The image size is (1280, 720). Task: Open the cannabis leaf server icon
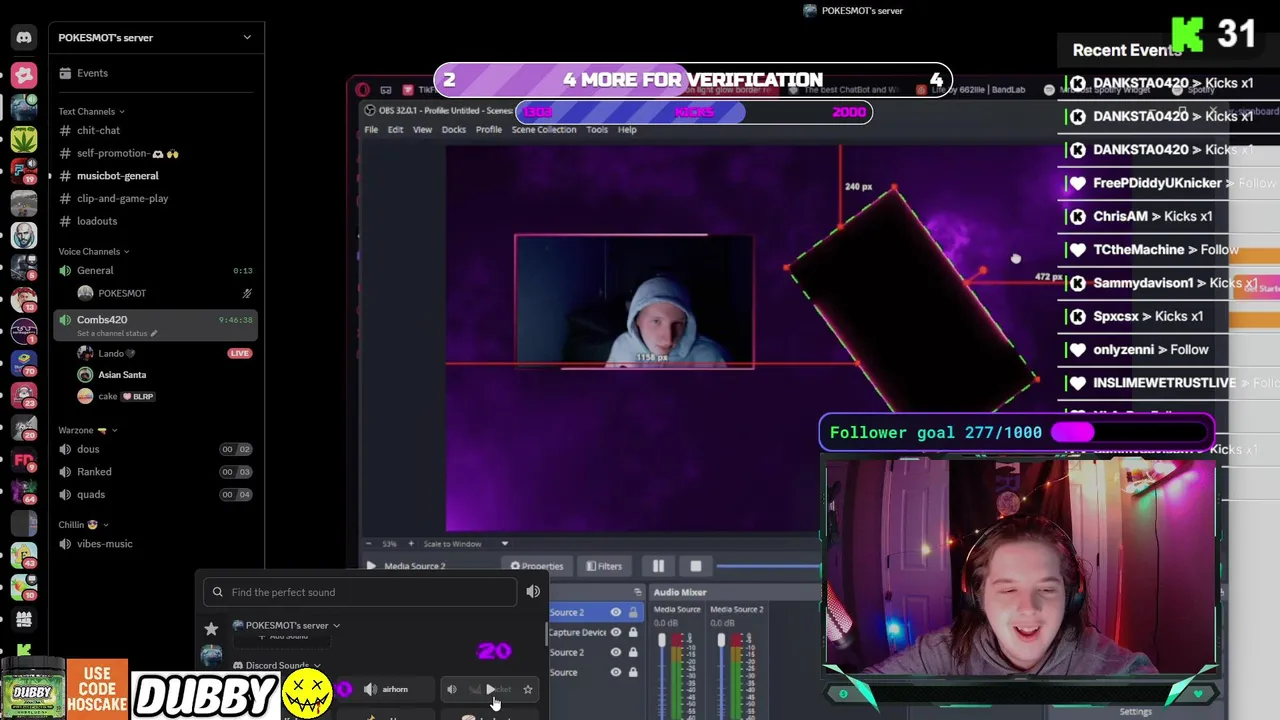(x=24, y=139)
